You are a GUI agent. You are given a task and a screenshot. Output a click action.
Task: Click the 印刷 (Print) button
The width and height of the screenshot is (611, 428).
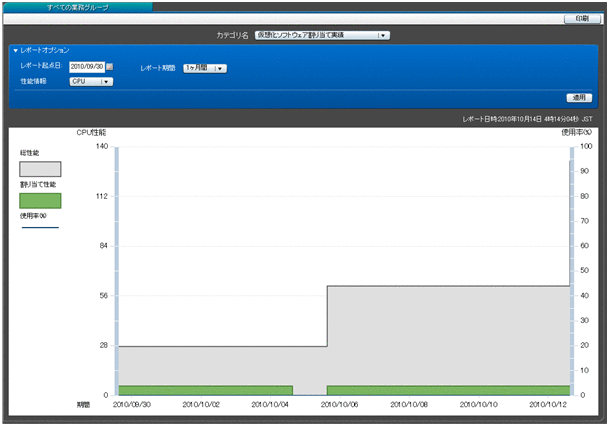[582, 19]
